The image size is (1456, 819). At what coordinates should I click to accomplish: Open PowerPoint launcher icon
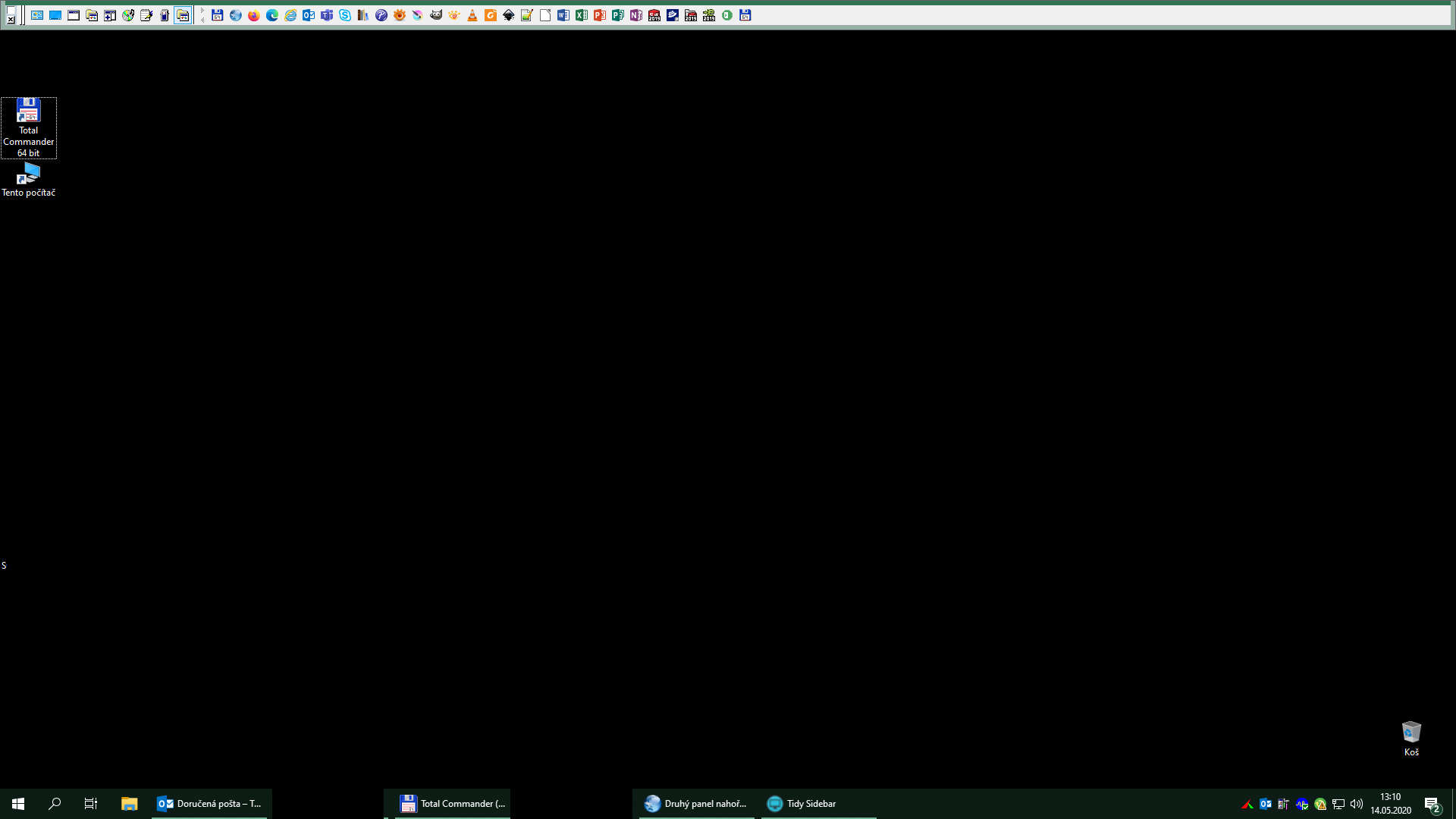click(x=600, y=15)
